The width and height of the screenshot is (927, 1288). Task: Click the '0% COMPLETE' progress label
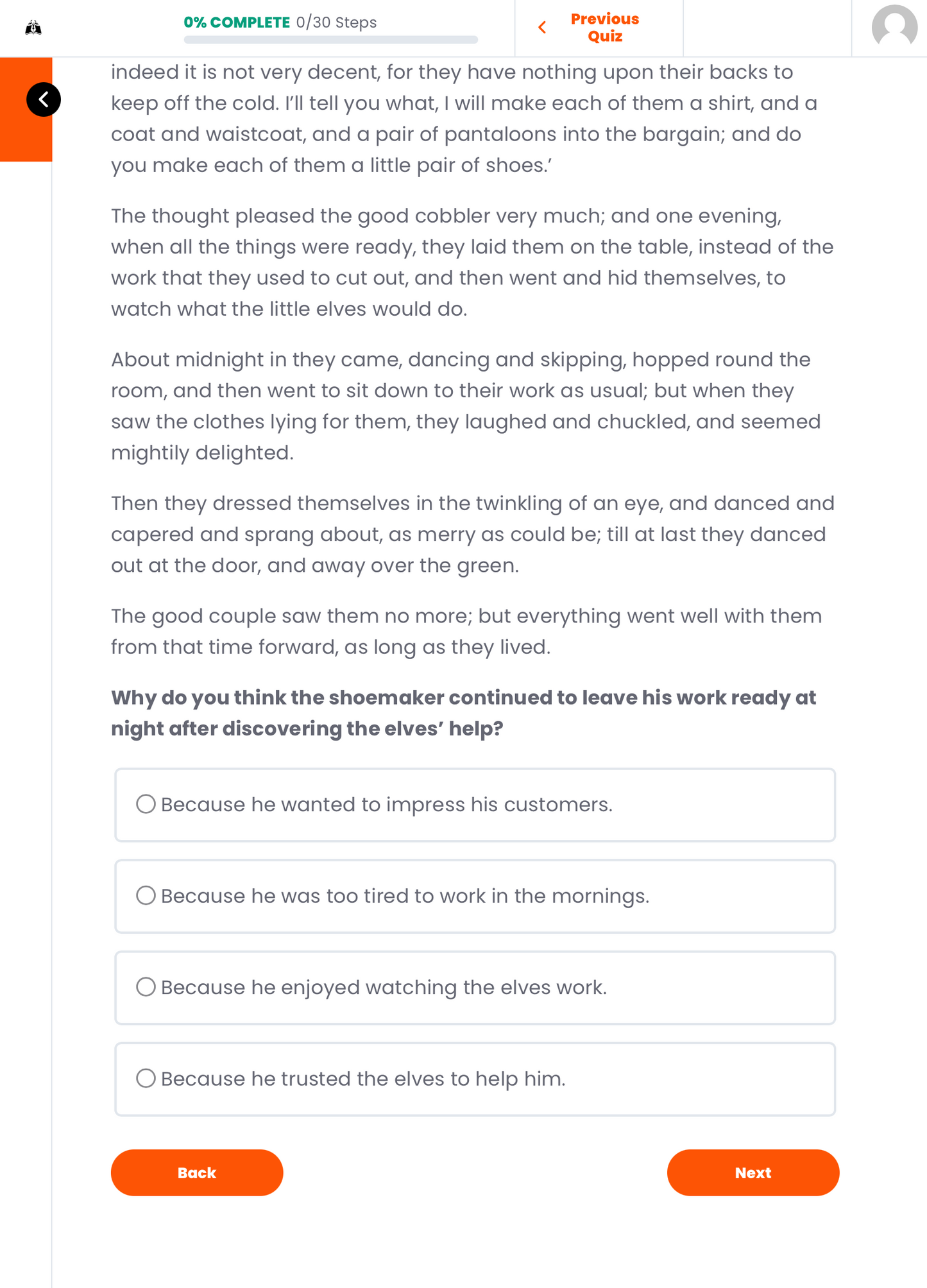(x=237, y=22)
